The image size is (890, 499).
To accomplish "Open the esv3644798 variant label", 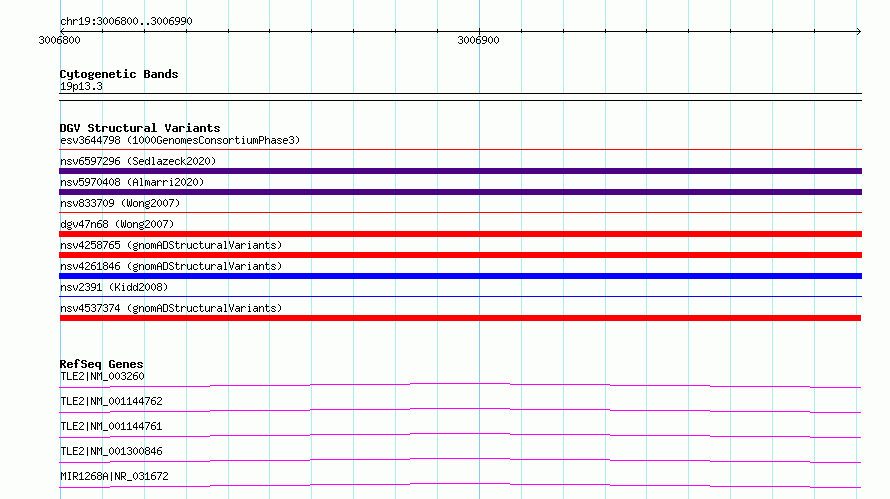I will [180, 140].
